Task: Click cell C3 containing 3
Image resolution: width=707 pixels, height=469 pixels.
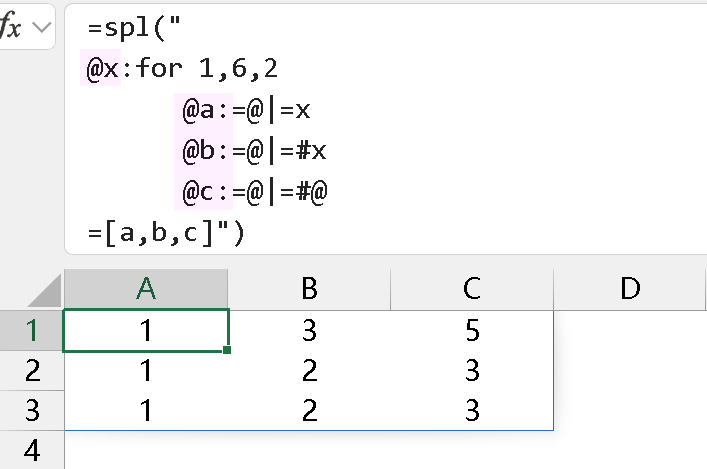Action: pos(472,410)
